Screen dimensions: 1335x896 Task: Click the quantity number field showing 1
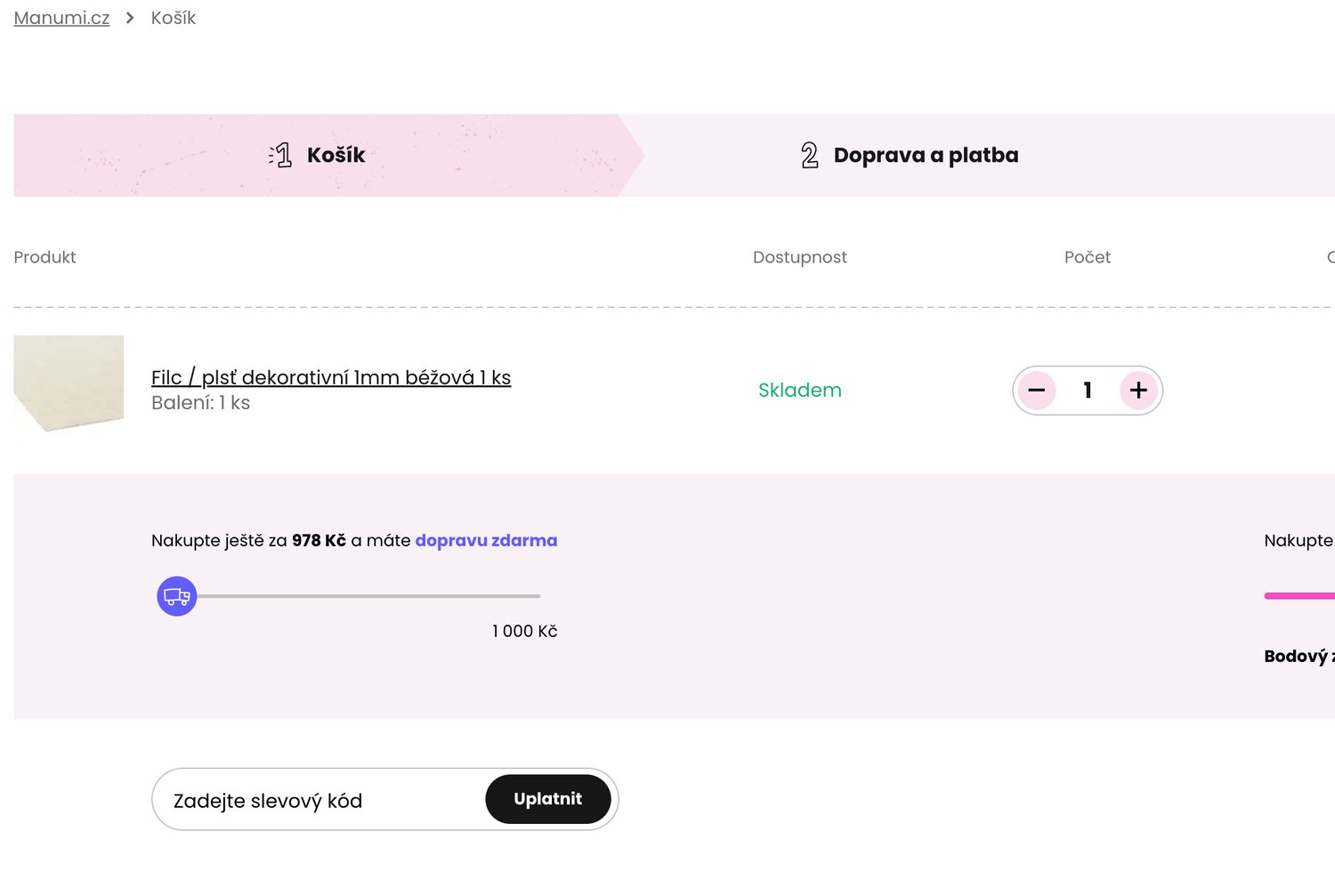(x=1087, y=391)
